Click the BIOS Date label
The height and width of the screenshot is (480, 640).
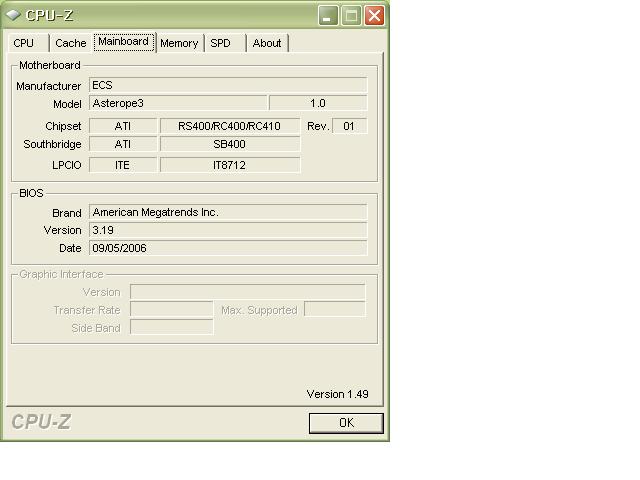pos(70,248)
